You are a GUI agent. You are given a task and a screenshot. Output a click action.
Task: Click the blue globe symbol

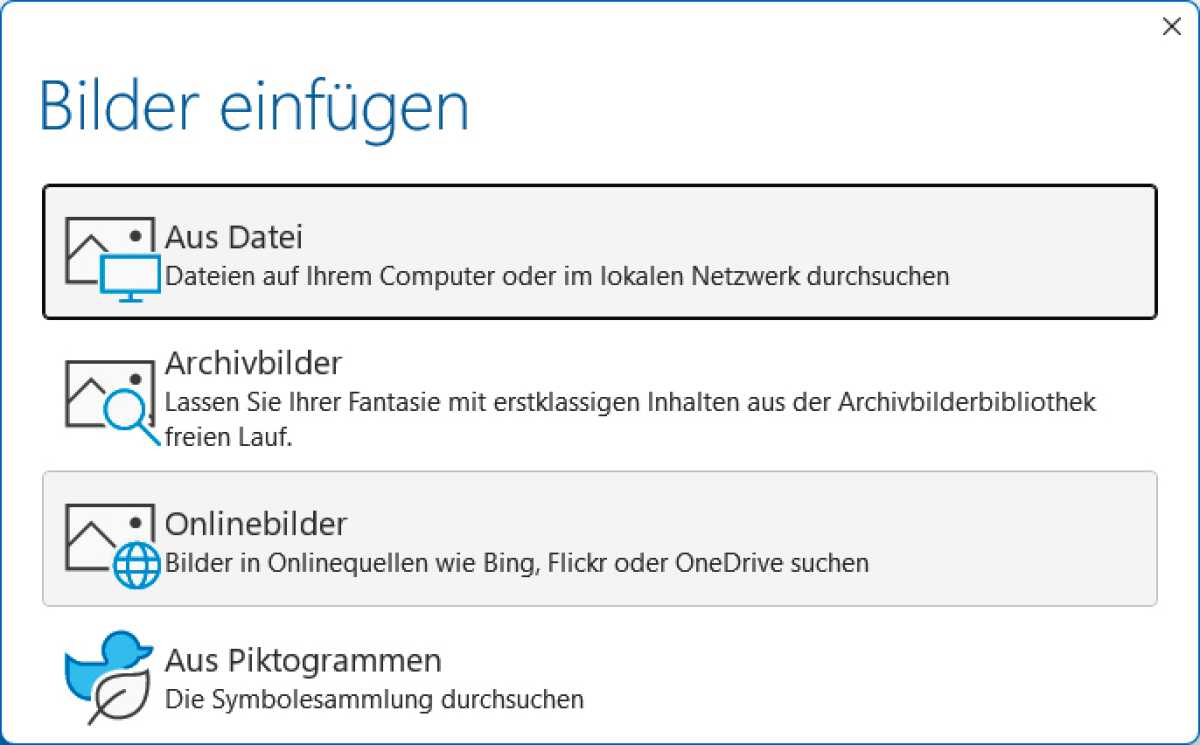[x=137, y=565]
